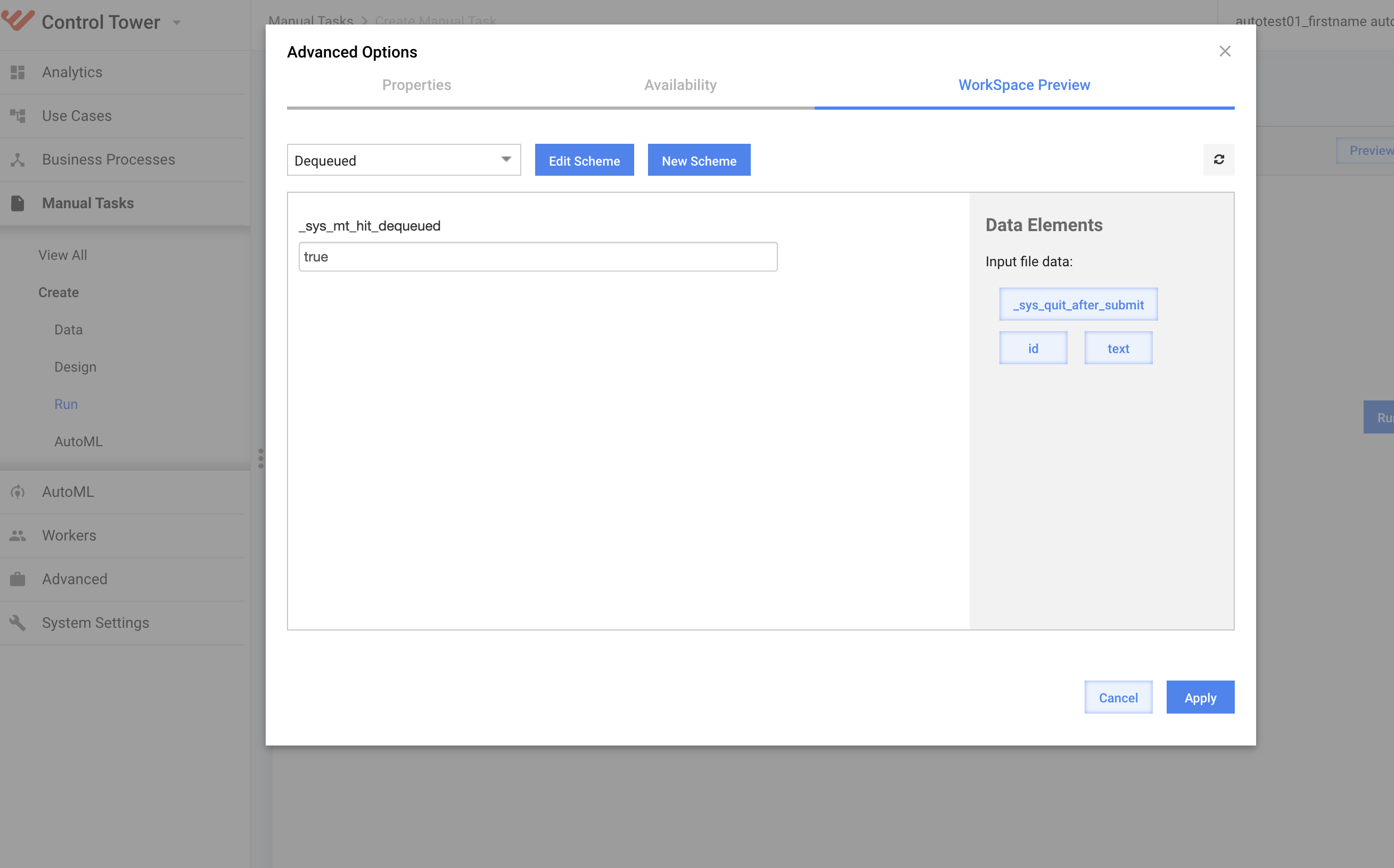Open the Dequeued scheme dropdown
Screen dimensions: 1394x868
point(404,160)
